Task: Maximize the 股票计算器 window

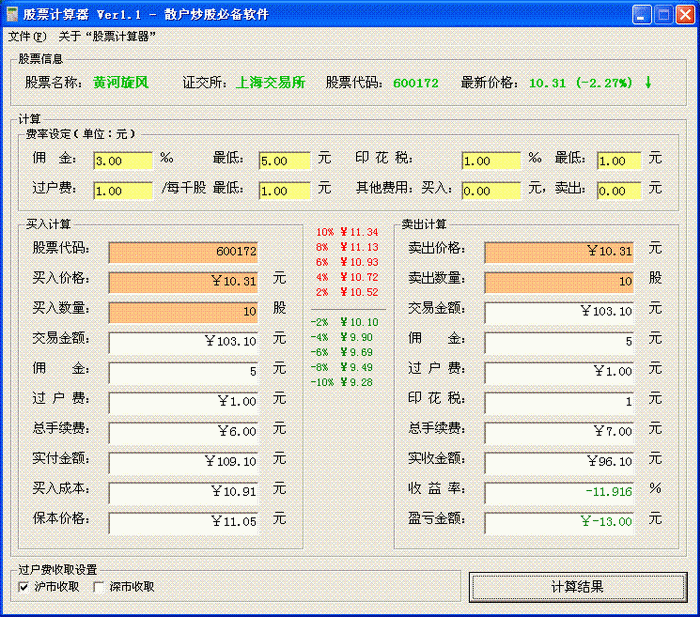Action: pos(663,14)
